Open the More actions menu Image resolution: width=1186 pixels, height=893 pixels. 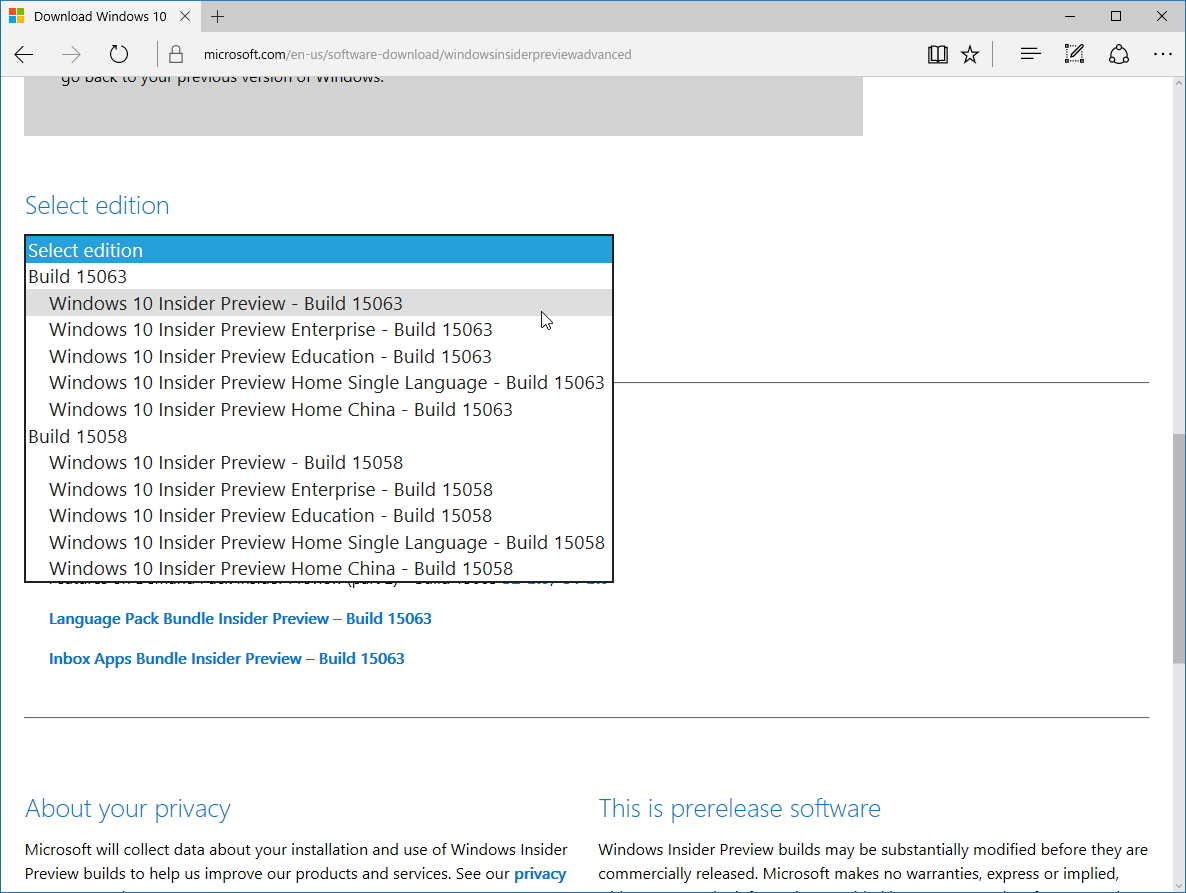click(1162, 54)
